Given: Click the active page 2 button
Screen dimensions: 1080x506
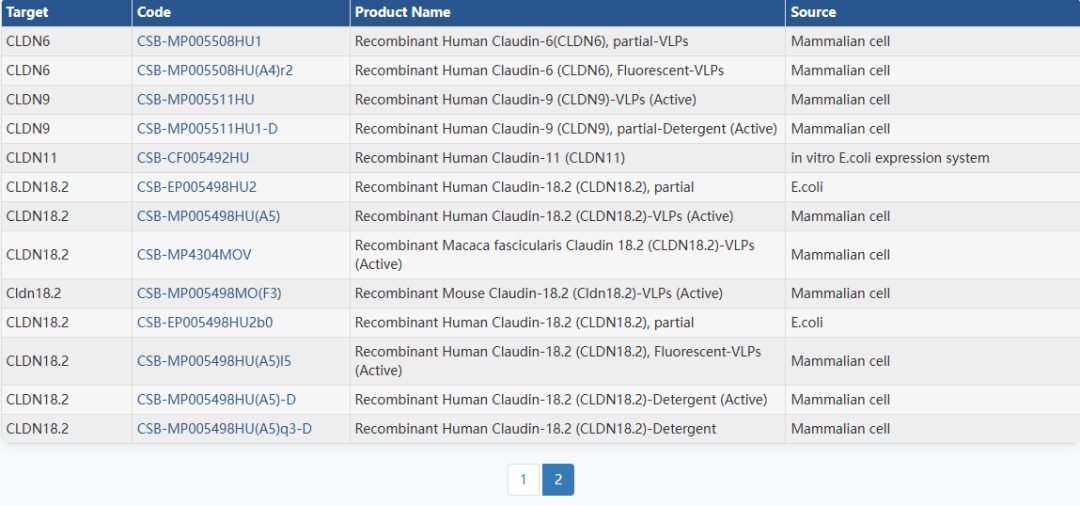Looking at the screenshot, I should tap(558, 480).
